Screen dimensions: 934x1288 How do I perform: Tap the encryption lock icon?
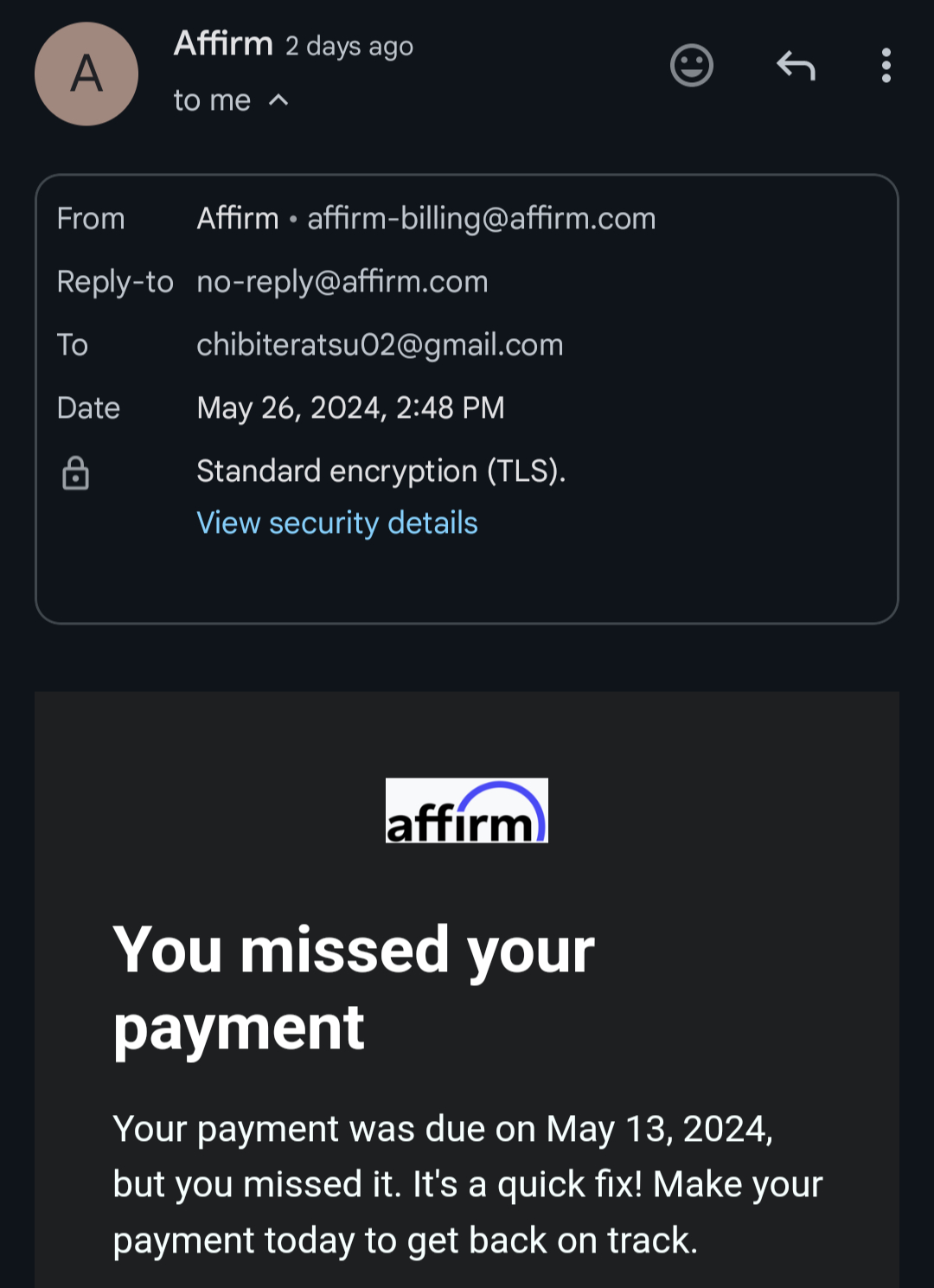(76, 473)
